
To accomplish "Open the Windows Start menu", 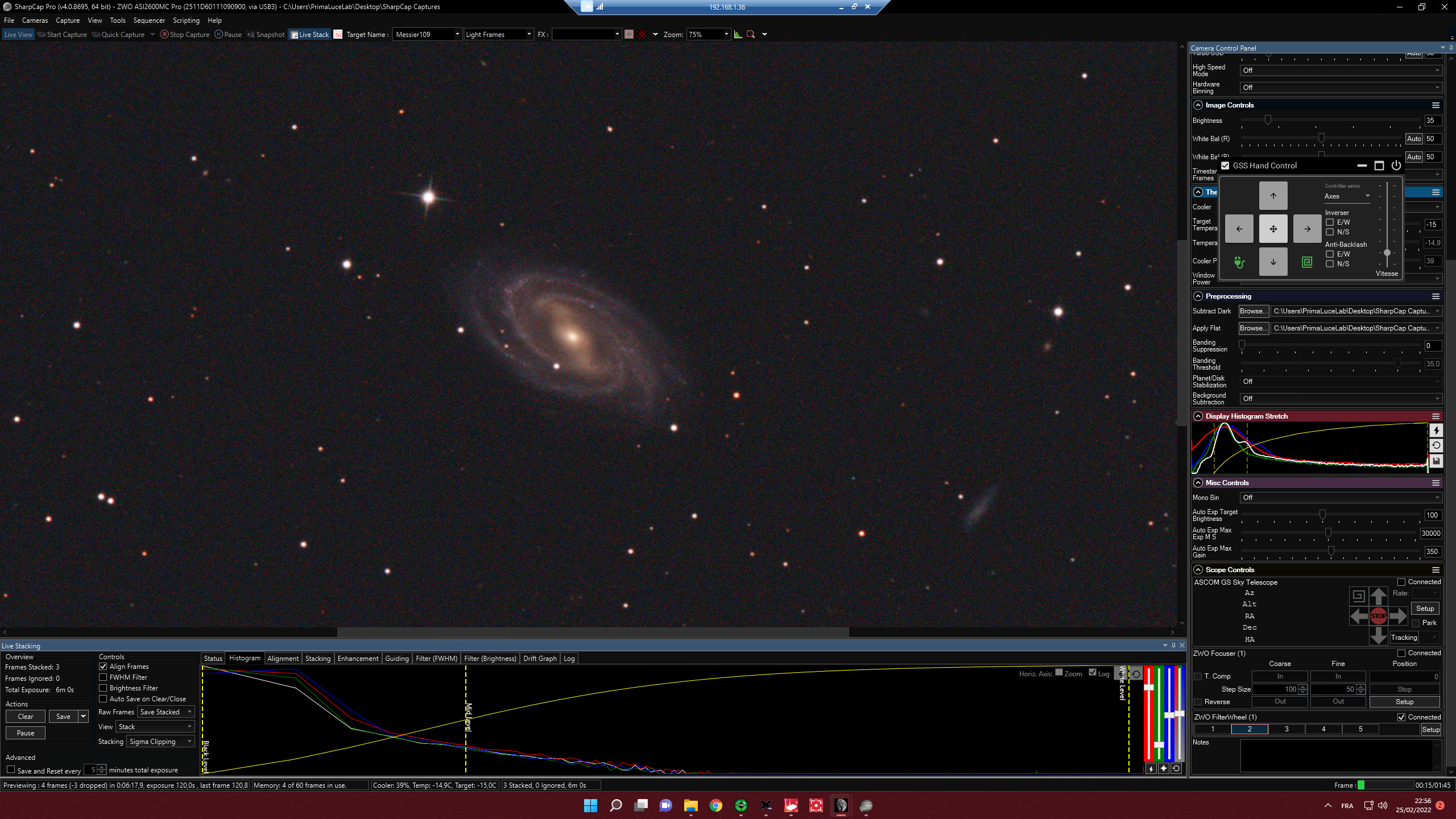I will pos(590,805).
